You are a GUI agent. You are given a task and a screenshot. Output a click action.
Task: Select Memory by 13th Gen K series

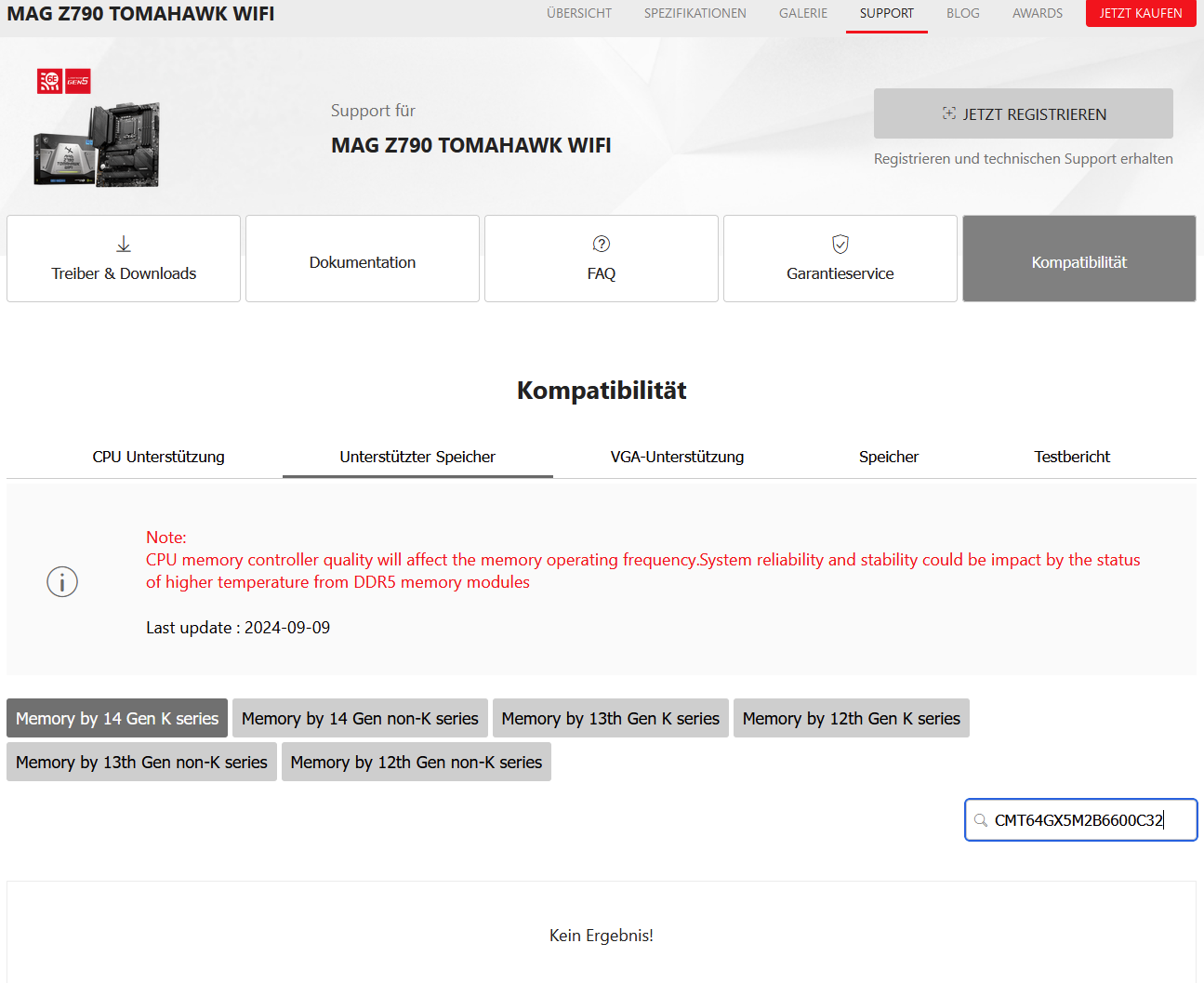click(x=611, y=718)
